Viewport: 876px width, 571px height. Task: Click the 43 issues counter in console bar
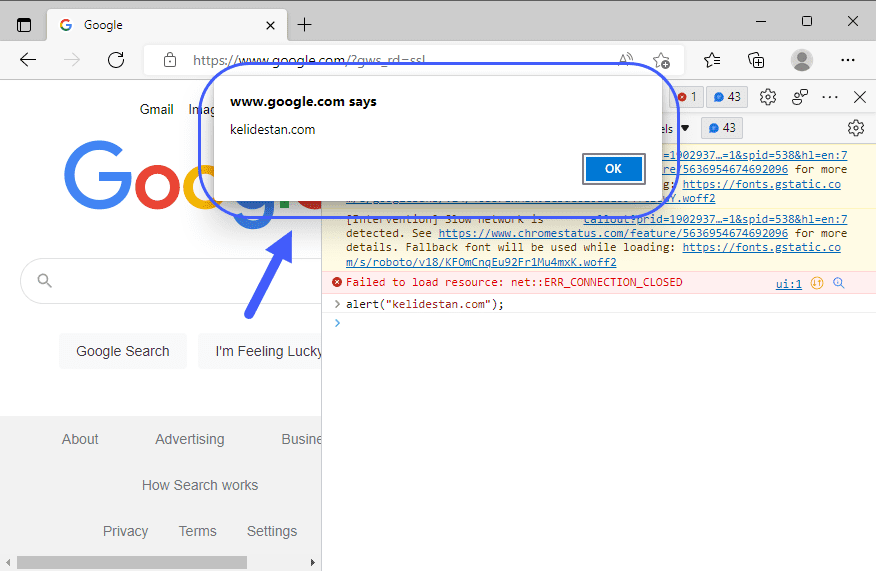point(722,128)
